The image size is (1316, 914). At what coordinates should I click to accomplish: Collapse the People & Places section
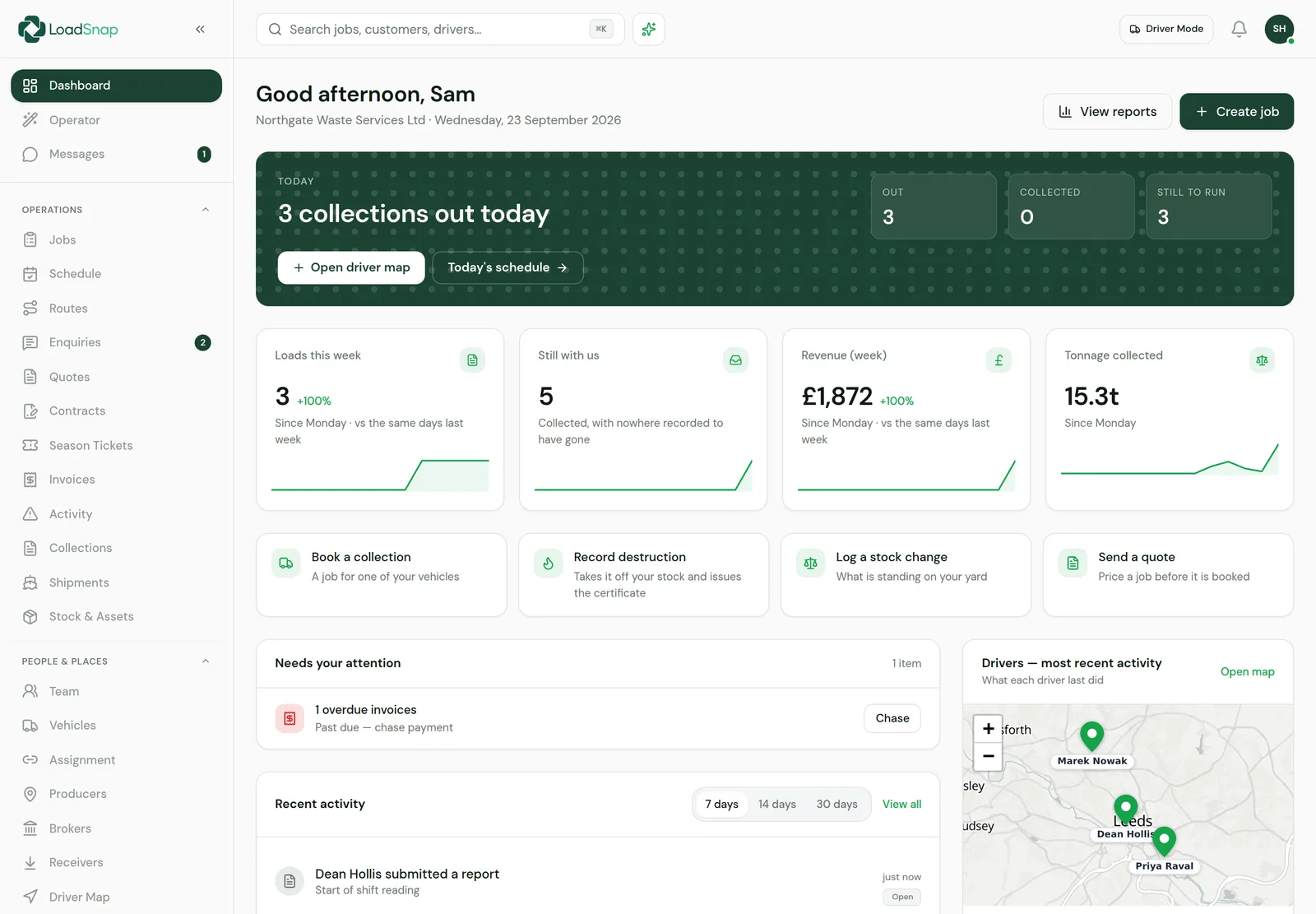206,661
